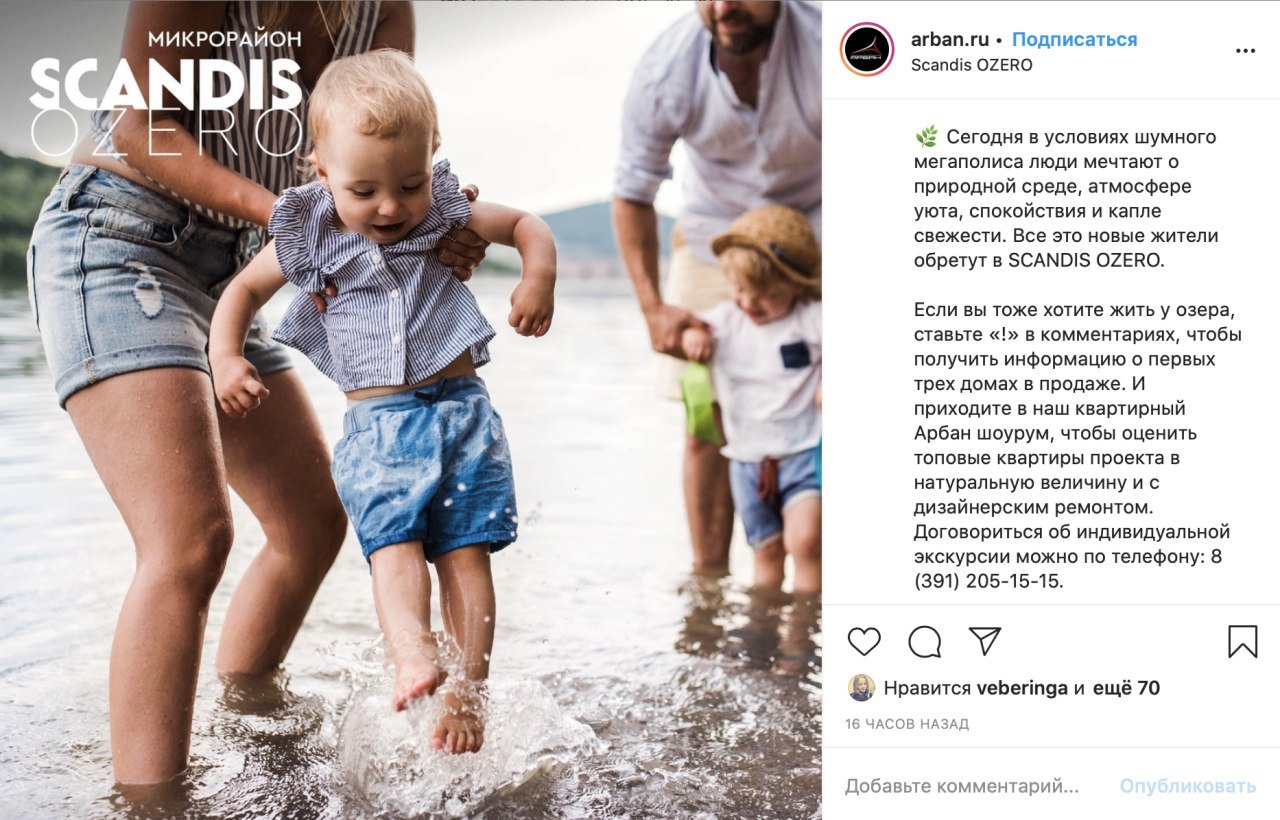
Task: Show the ещё 70 likes list
Action: (x=1127, y=688)
